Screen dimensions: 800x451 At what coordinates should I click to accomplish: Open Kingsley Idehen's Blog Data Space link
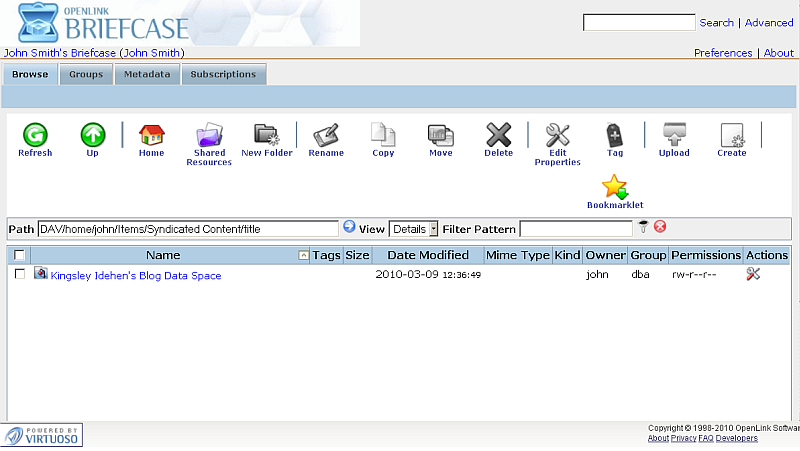point(136,275)
